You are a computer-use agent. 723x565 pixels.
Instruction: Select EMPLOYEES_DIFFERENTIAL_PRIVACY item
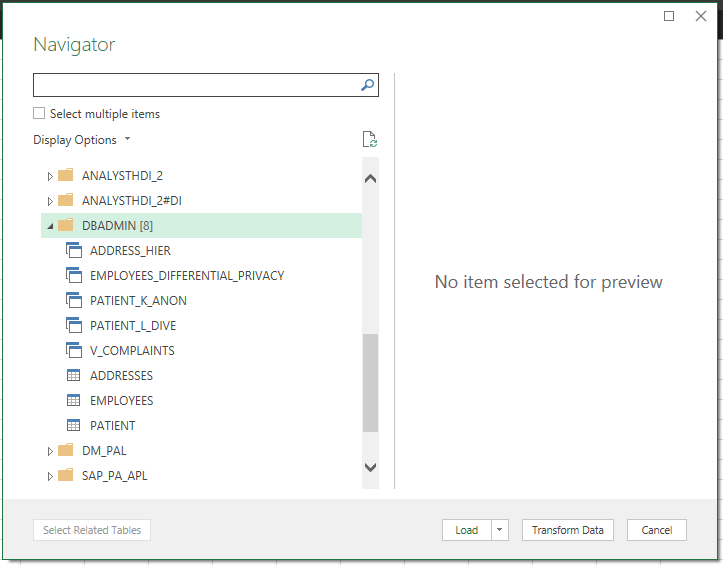(x=187, y=275)
